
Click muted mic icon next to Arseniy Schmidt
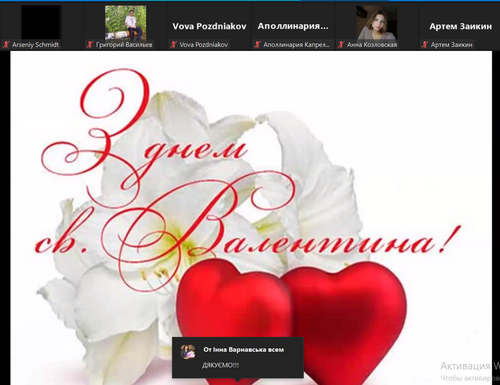click(6, 44)
